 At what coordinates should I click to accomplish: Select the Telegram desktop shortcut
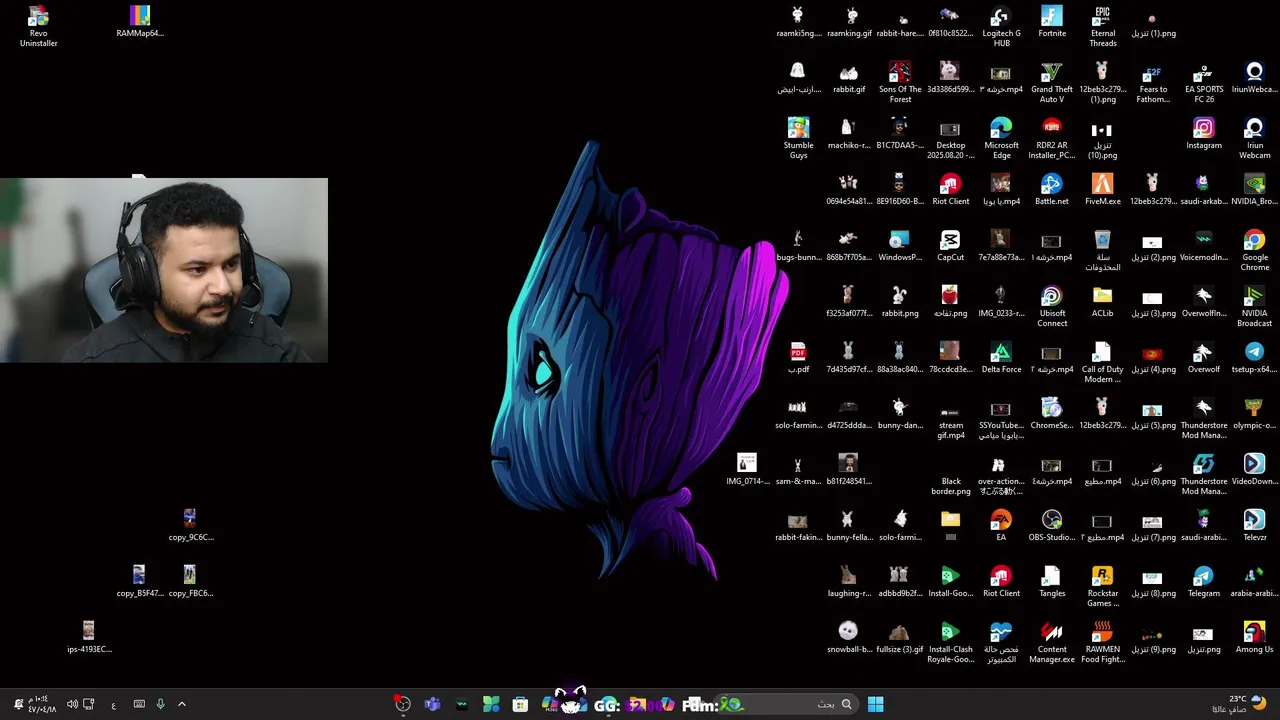pos(1204,582)
